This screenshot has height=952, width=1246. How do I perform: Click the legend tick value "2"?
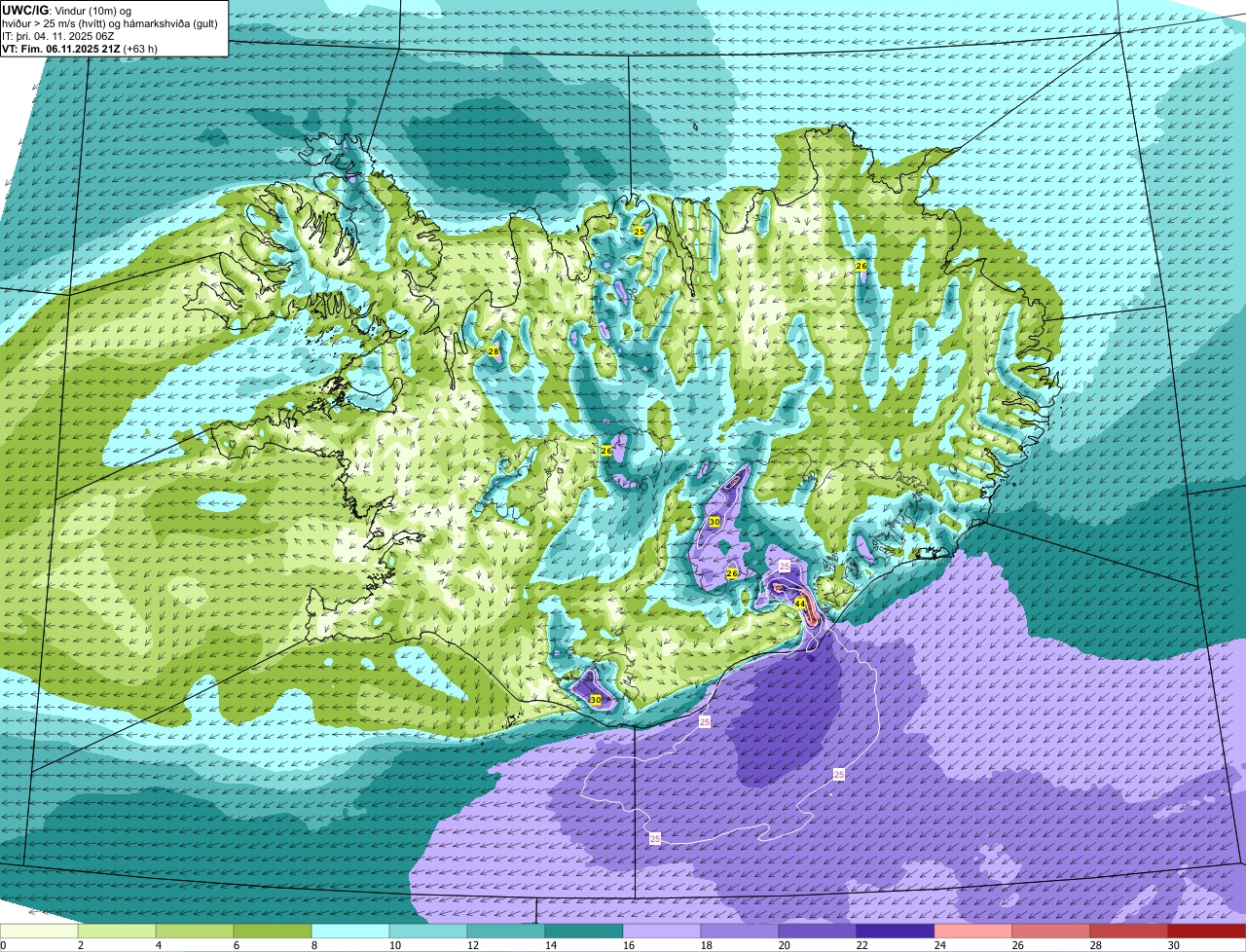80,945
